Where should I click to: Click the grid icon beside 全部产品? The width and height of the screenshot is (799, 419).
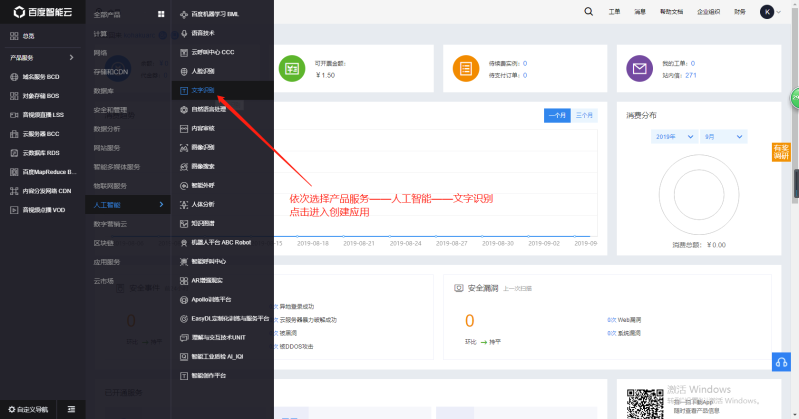[161, 14]
